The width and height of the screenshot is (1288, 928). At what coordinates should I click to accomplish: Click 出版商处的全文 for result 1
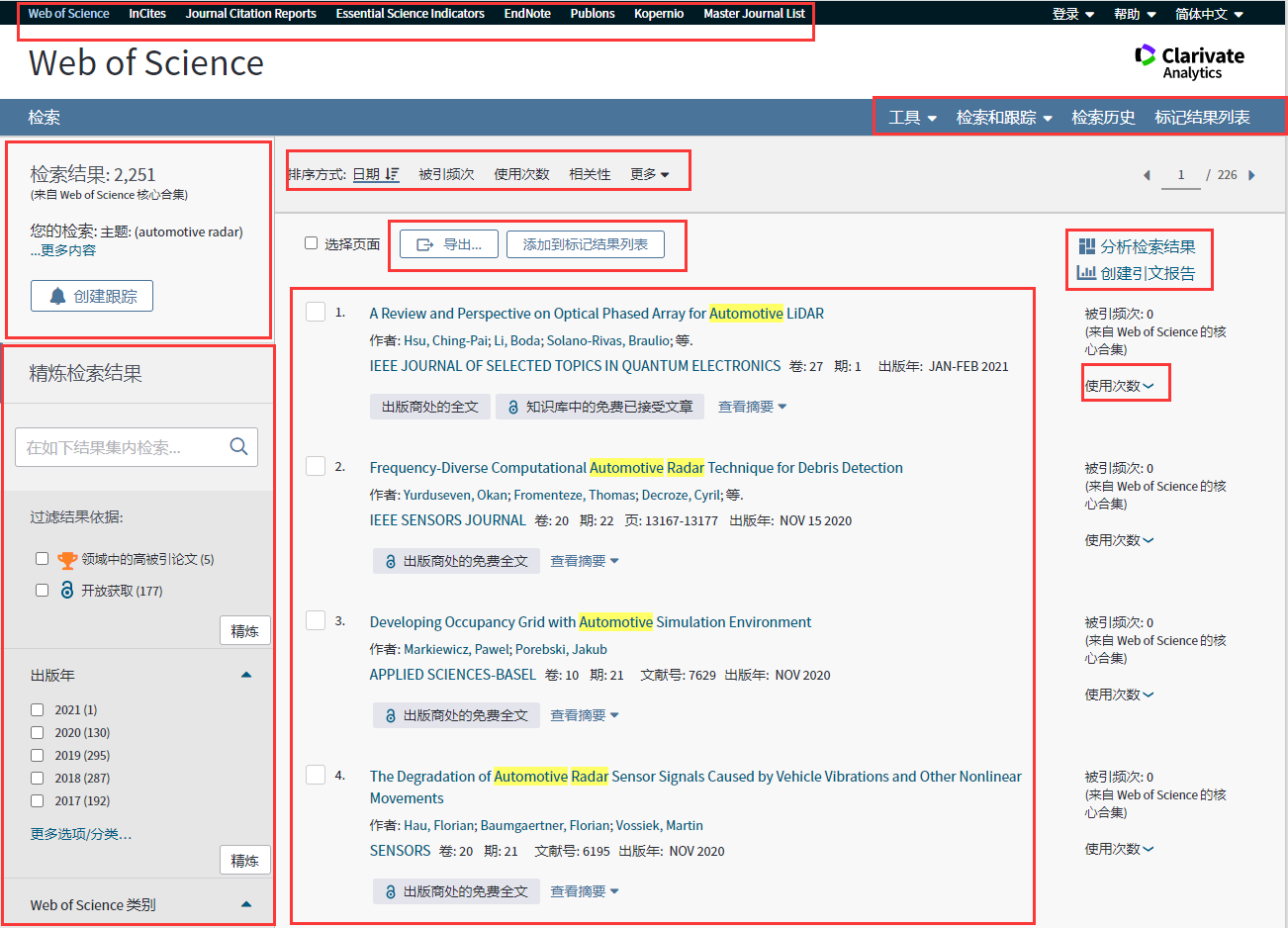430,407
